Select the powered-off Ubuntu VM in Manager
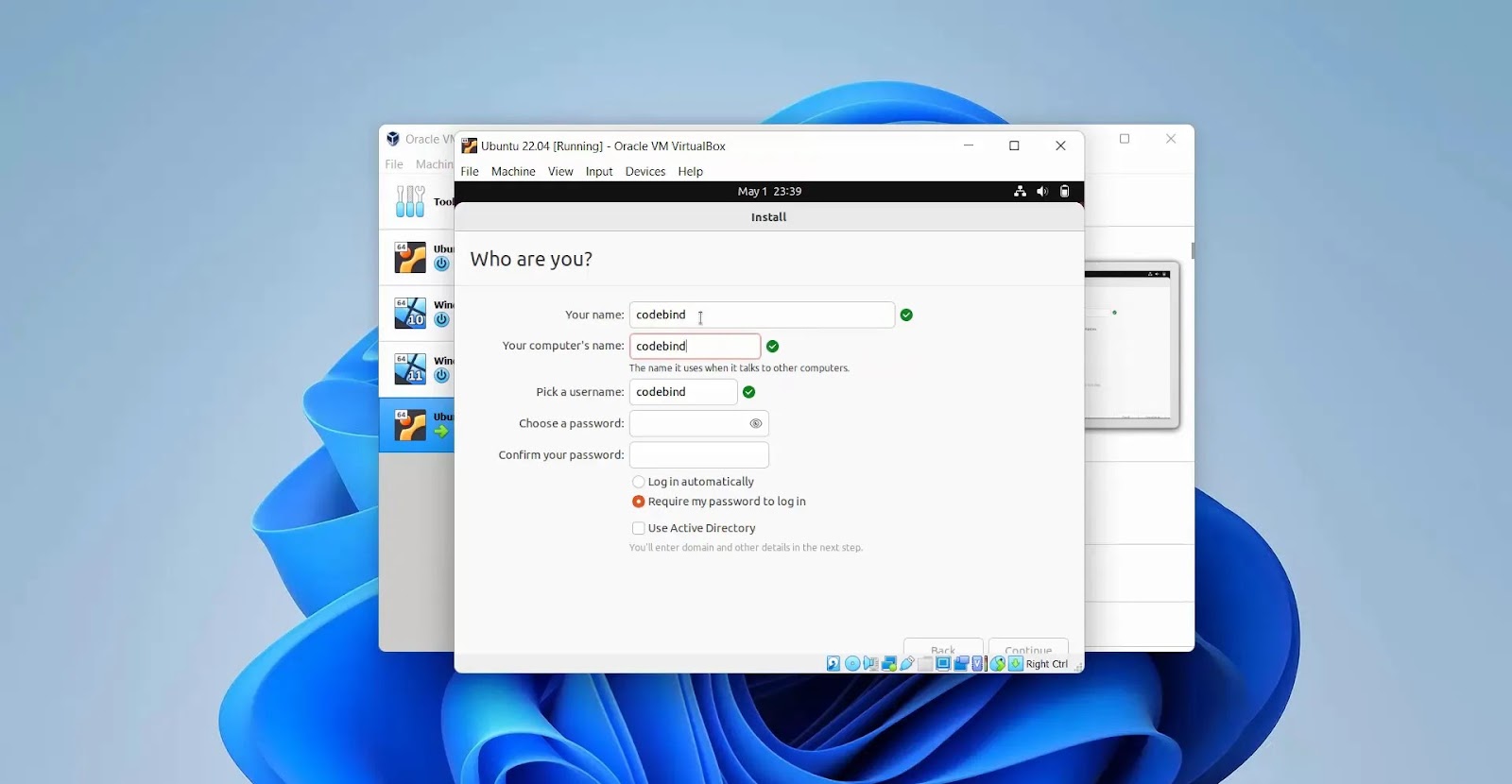Image resolution: width=1512 pixels, height=784 pixels. tap(417, 257)
